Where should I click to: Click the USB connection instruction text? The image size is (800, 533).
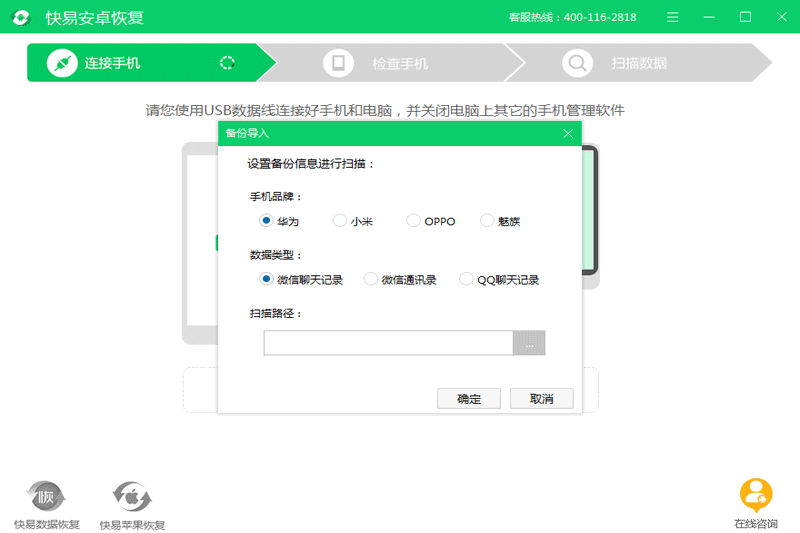pos(385,110)
